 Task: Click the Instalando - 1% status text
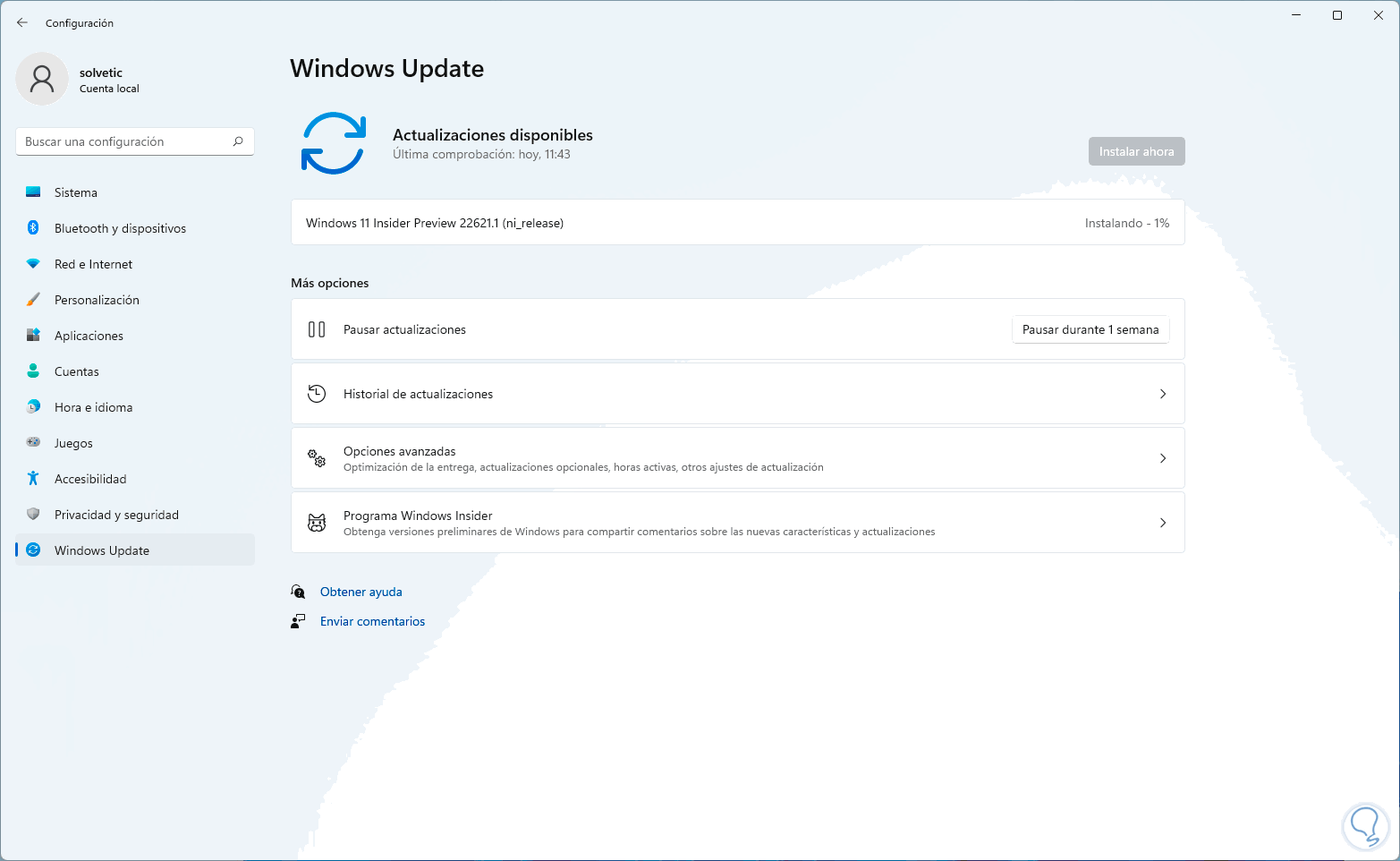(x=1127, y=223)
